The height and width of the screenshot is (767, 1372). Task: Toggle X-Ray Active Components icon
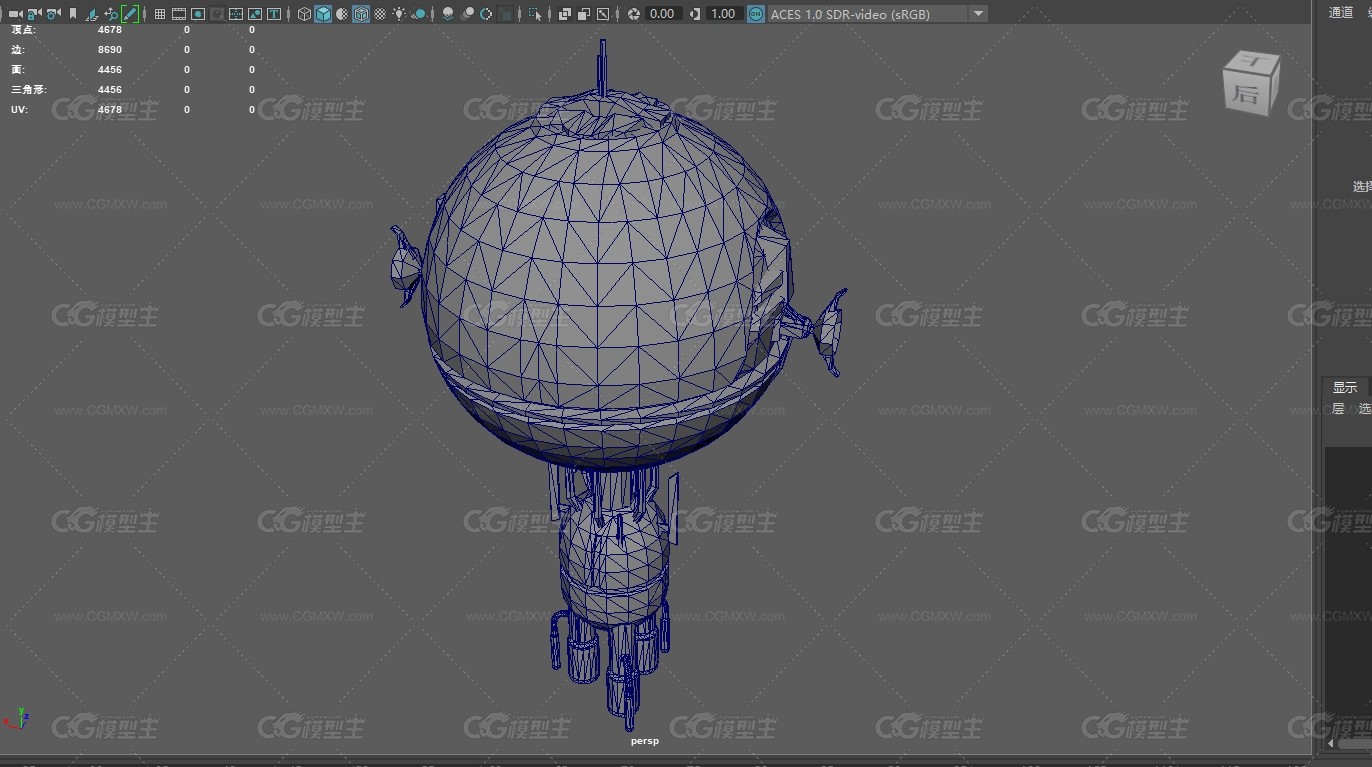(584, 14)
